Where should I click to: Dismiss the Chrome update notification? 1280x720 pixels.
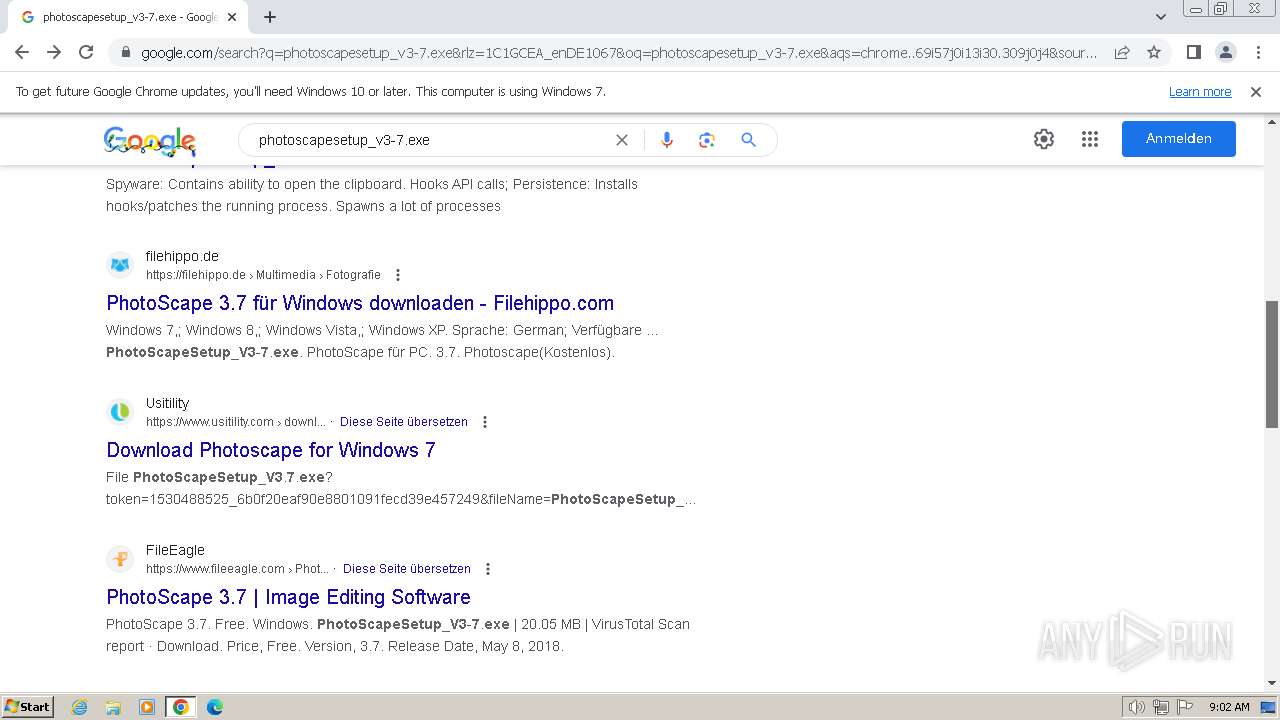click(x=1256, y=92)
